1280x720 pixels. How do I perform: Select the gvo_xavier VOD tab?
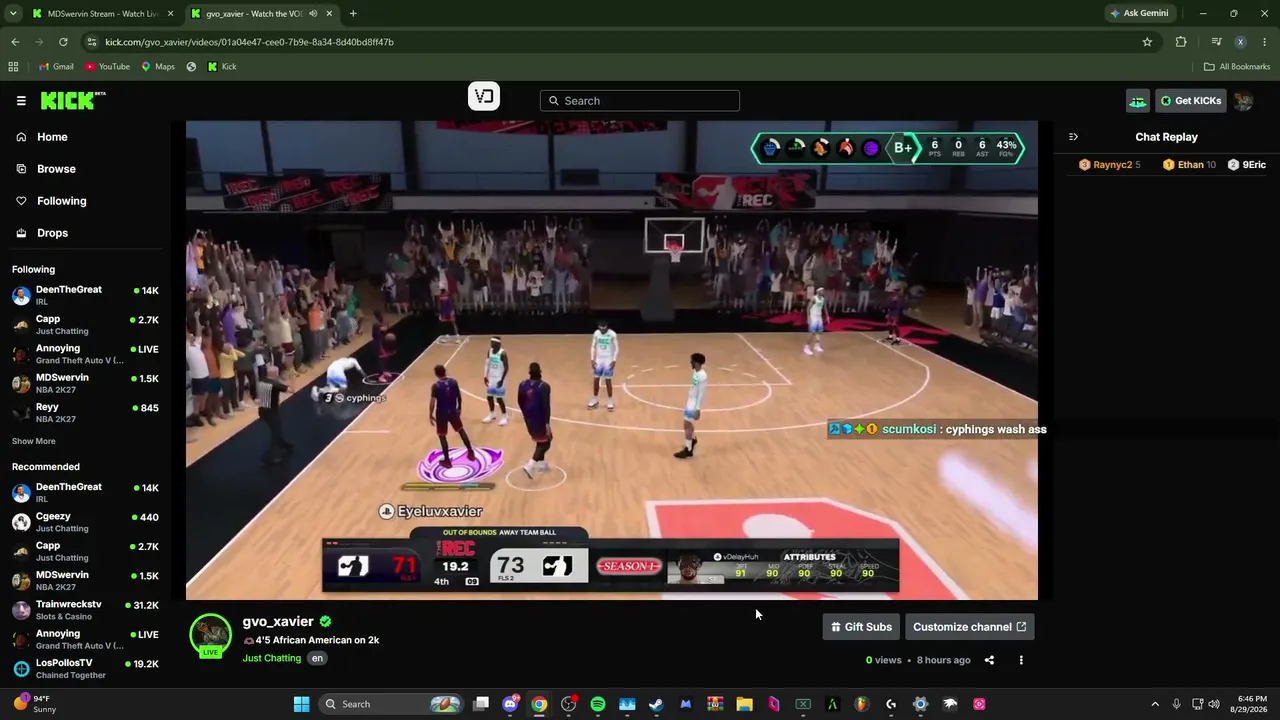pos(262,14)
